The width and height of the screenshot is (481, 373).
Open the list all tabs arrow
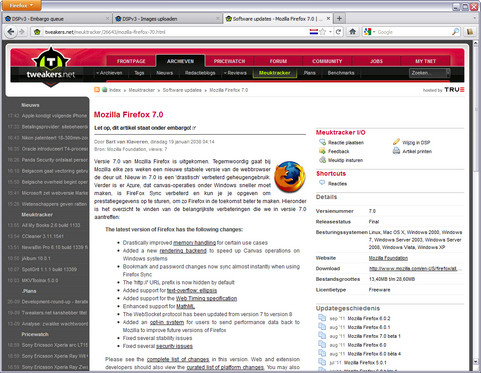[475, 19]
